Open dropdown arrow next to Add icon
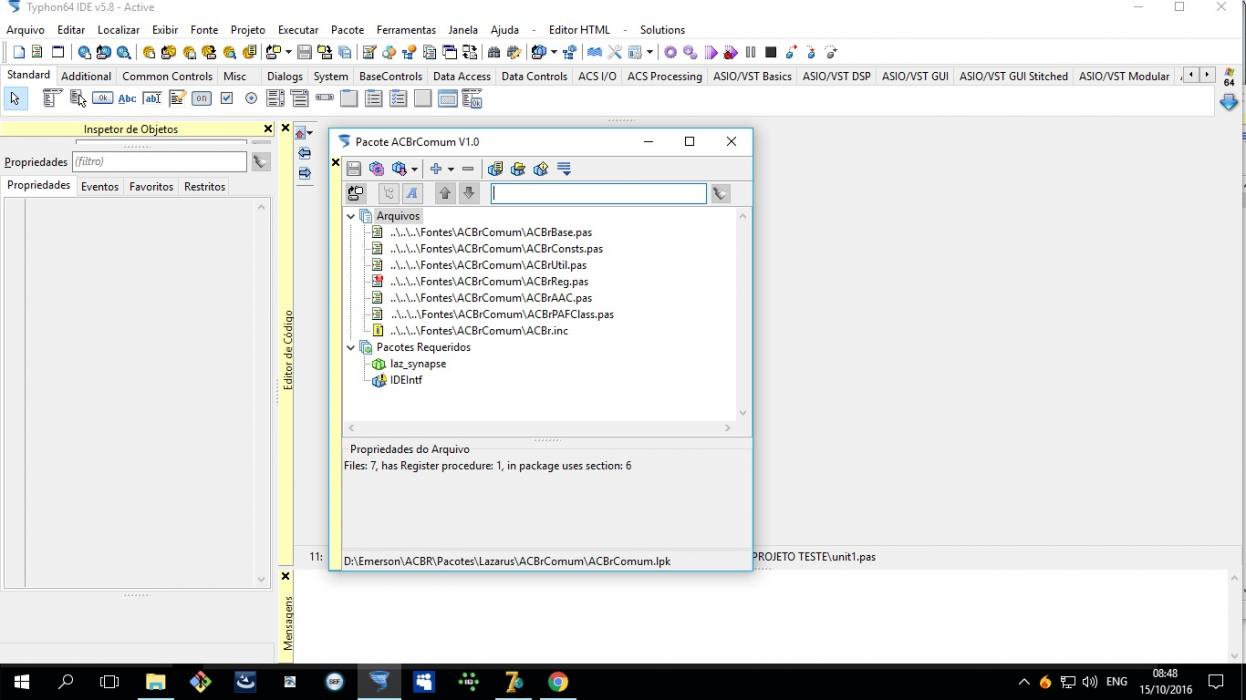The height and width of the screenshot is (700, 1246). click(x=451, y=169)
